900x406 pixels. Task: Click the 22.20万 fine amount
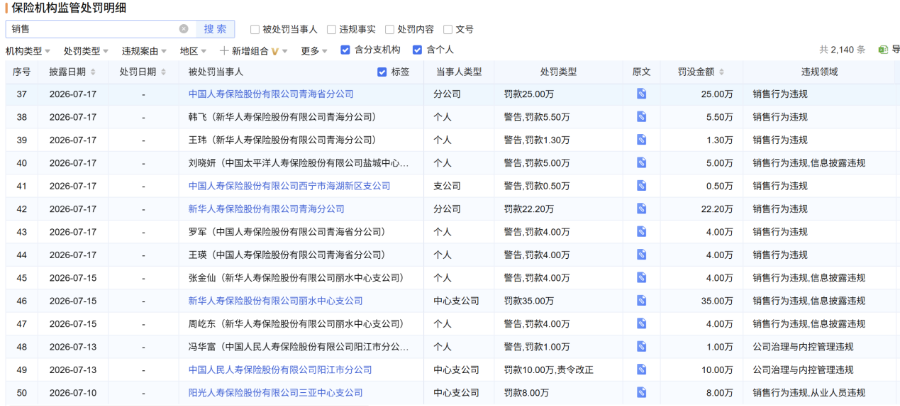click(x=717, y=209)
